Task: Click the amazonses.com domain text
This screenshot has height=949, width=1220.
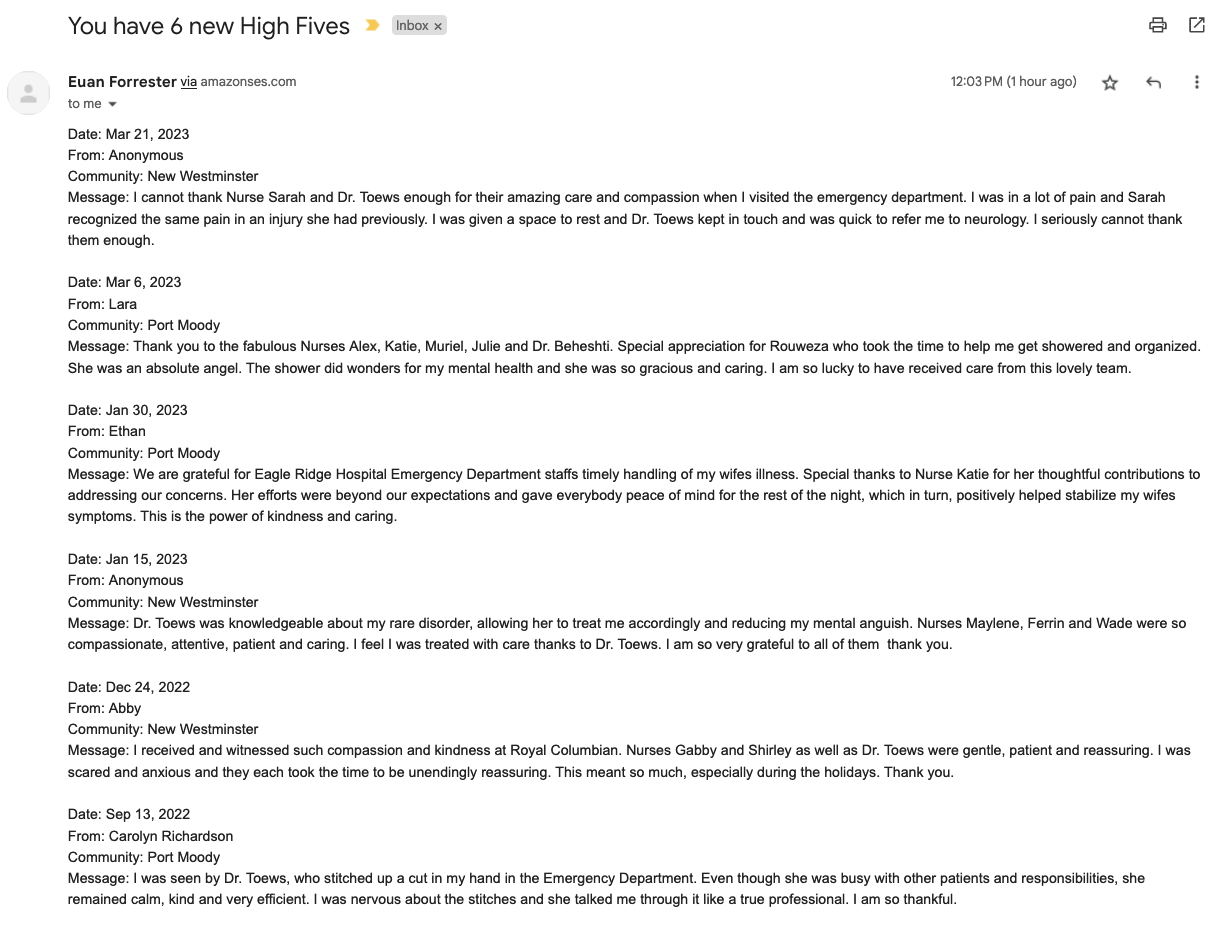Action: (x=248, y=82)
